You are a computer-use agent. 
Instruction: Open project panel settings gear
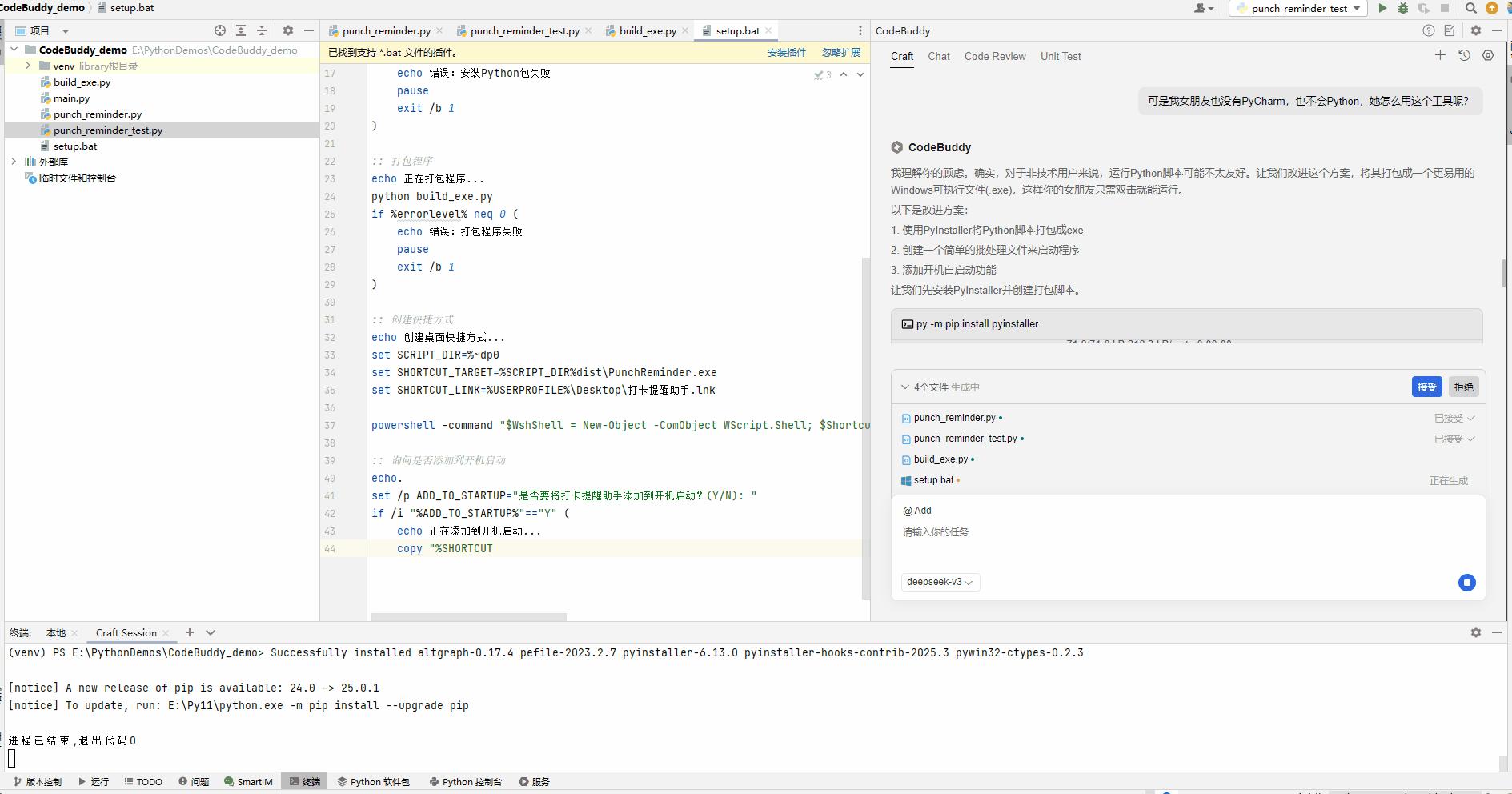tap(287, 30)
